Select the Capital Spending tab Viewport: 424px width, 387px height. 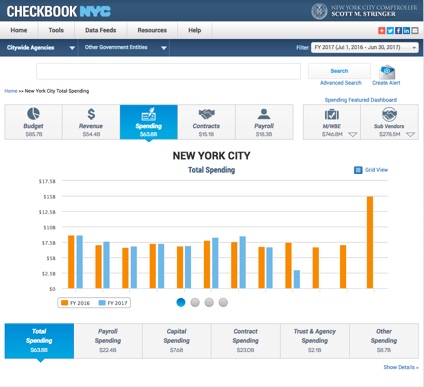pyautogui.click(x=177, y=341)
